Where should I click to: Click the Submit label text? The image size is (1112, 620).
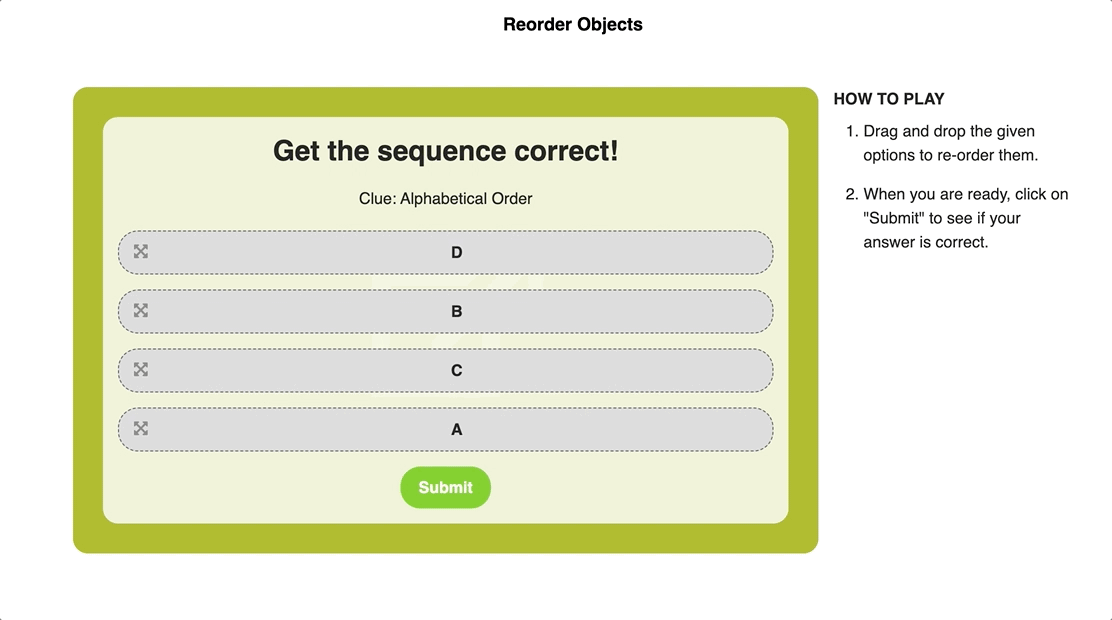[445, 487]
